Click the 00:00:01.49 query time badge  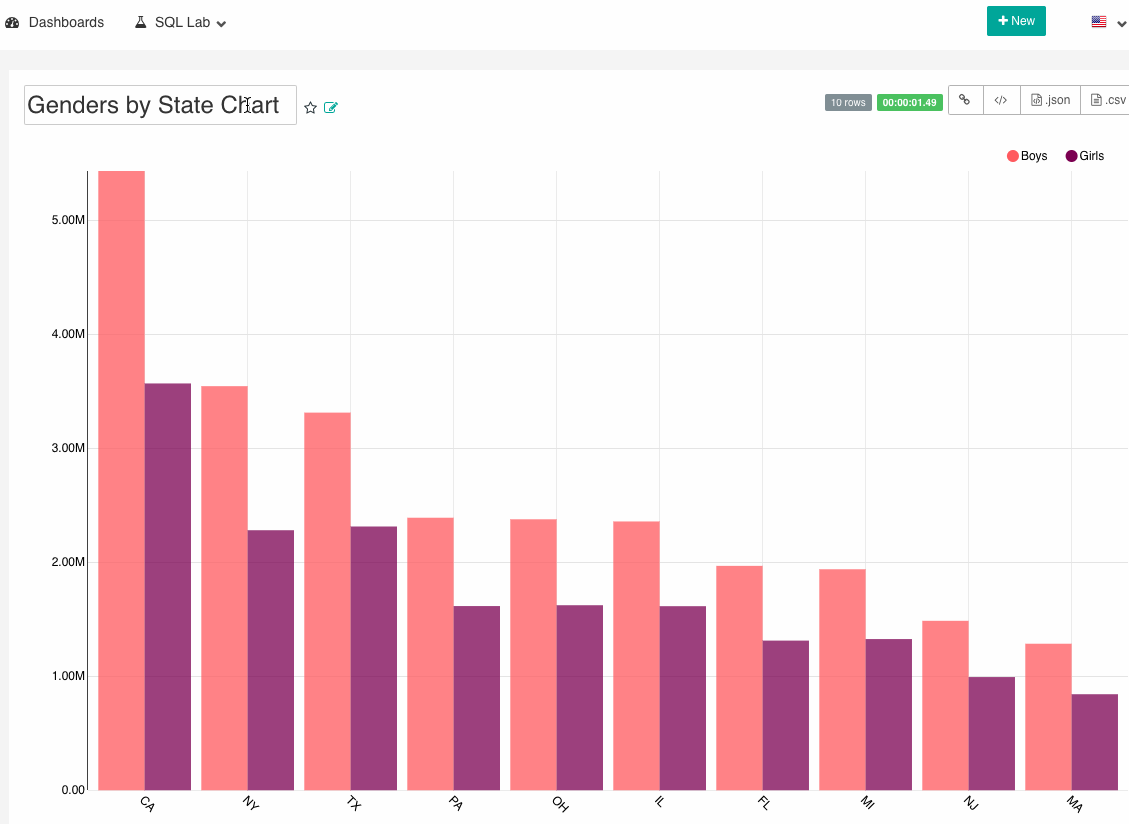coord(909,102)
